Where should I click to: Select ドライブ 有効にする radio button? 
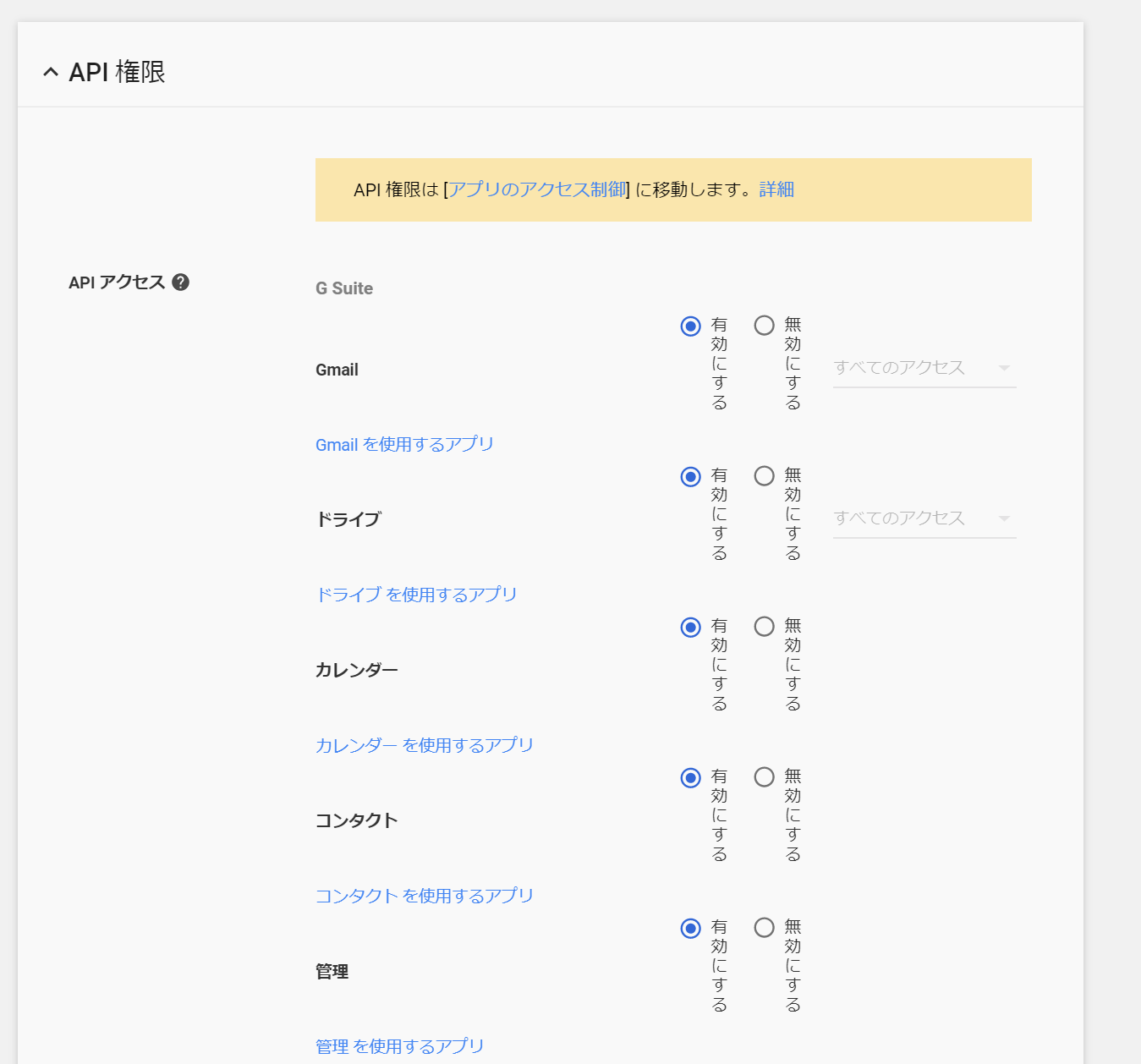pyautogui.click(x=690, y=477)
